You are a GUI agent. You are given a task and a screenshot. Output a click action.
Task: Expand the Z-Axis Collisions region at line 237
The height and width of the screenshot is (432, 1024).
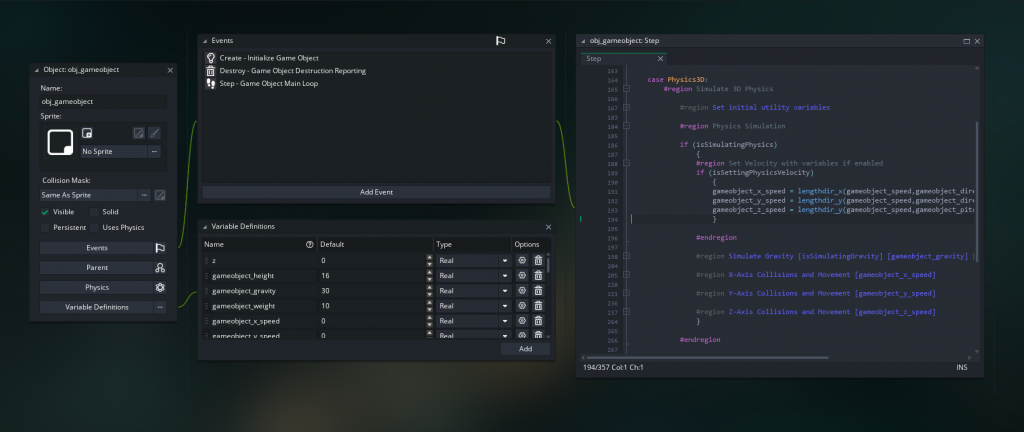point(626,312)
